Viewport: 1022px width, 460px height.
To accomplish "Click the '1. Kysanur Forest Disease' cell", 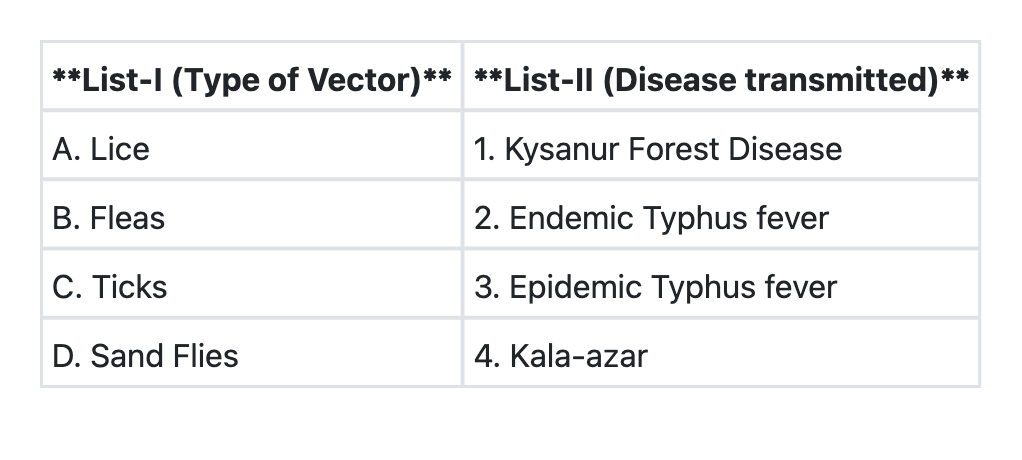I will pos(721,149).
